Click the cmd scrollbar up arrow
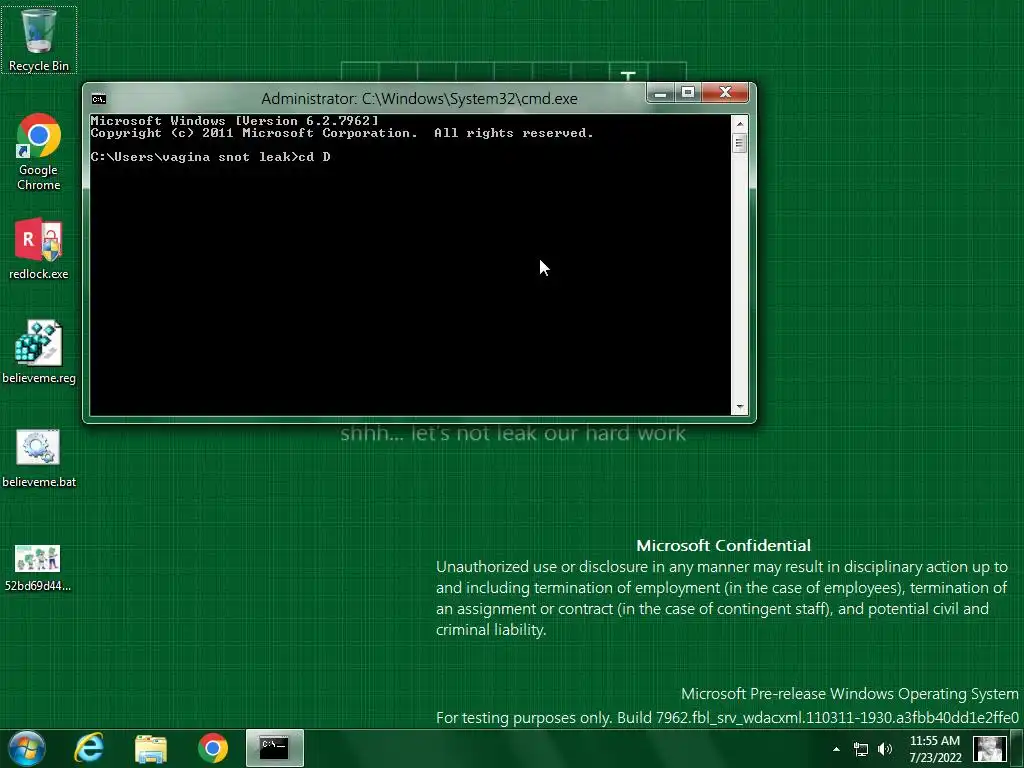The width and height of the screenshot is (1024, 768). [x=739, y=123]
